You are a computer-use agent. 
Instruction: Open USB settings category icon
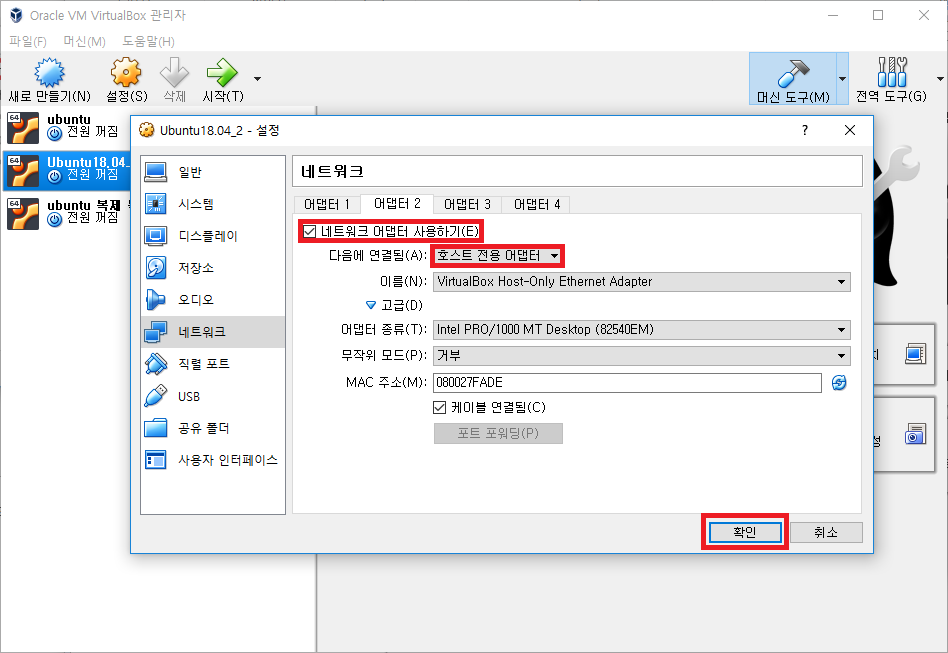point(156,396)
